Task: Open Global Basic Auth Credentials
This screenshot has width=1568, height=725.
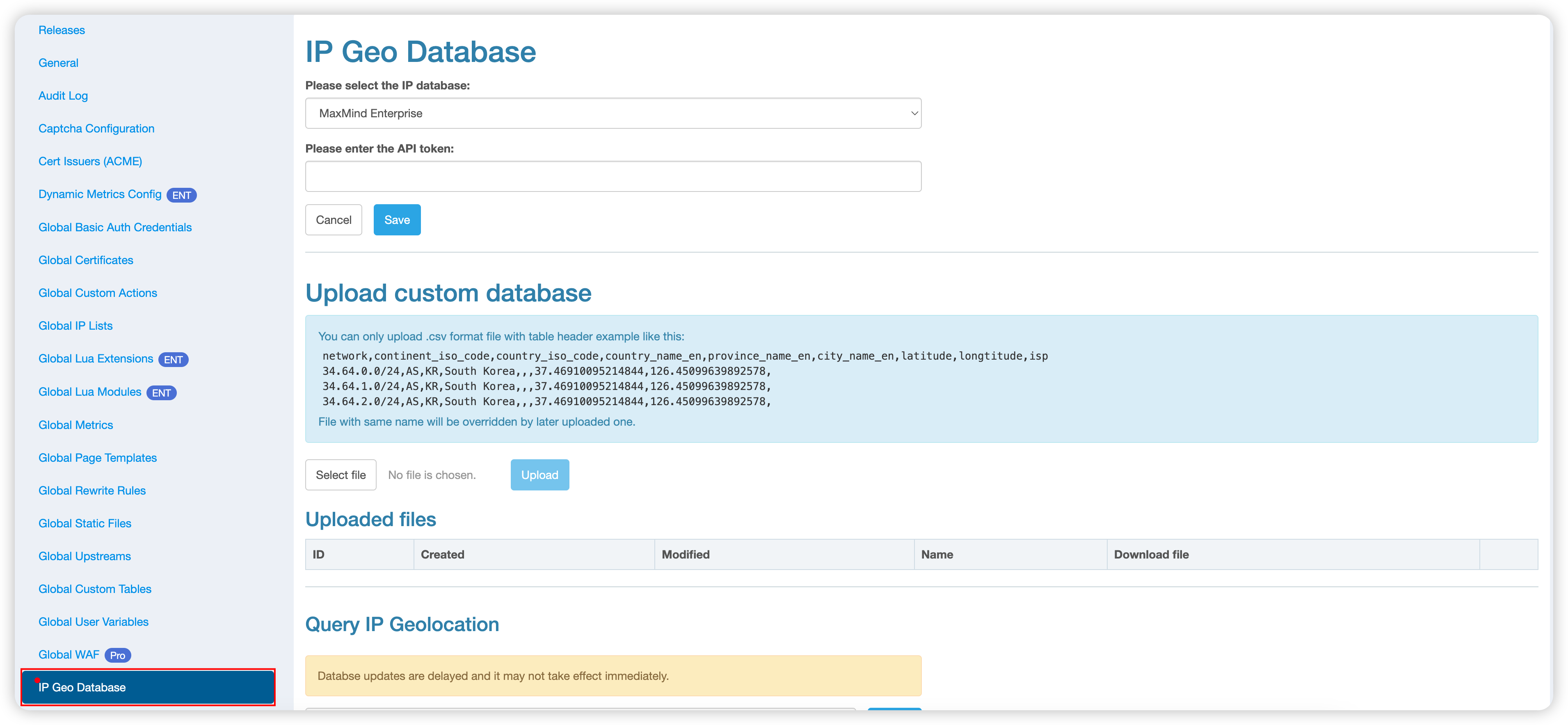Action: click(x=115, y=227)
